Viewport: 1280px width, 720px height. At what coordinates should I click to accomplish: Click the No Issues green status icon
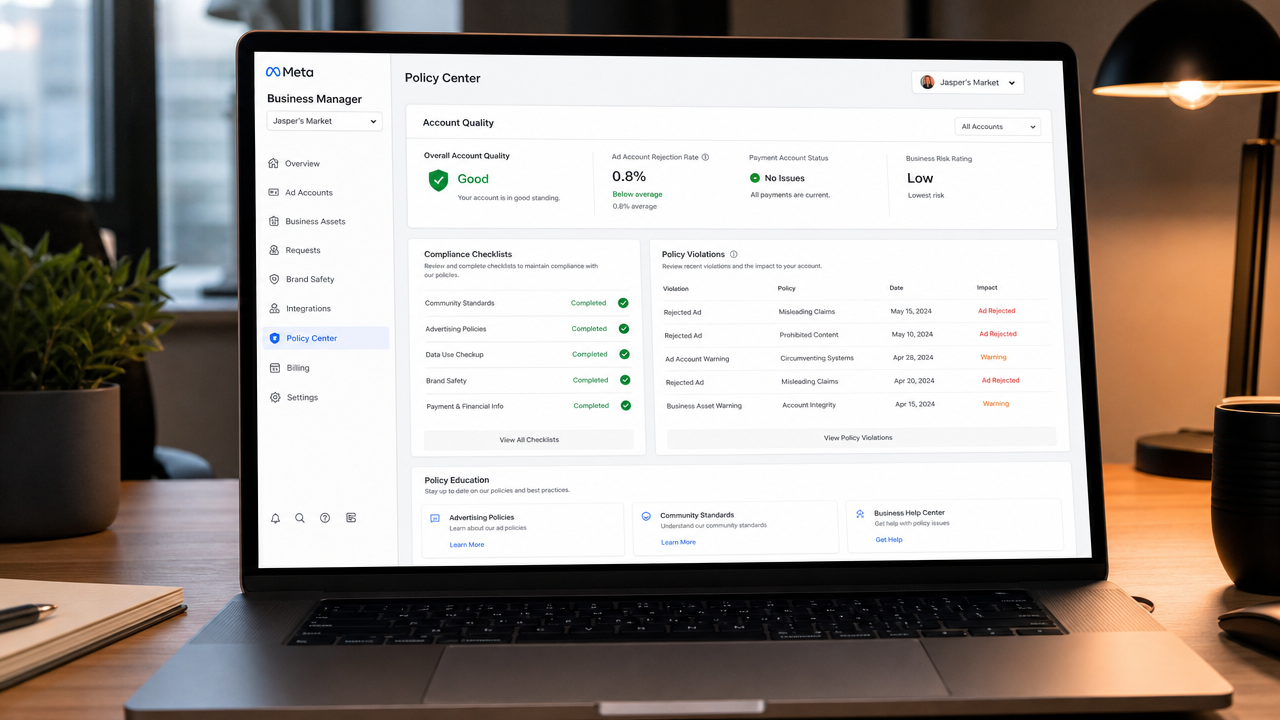point(755,178)
